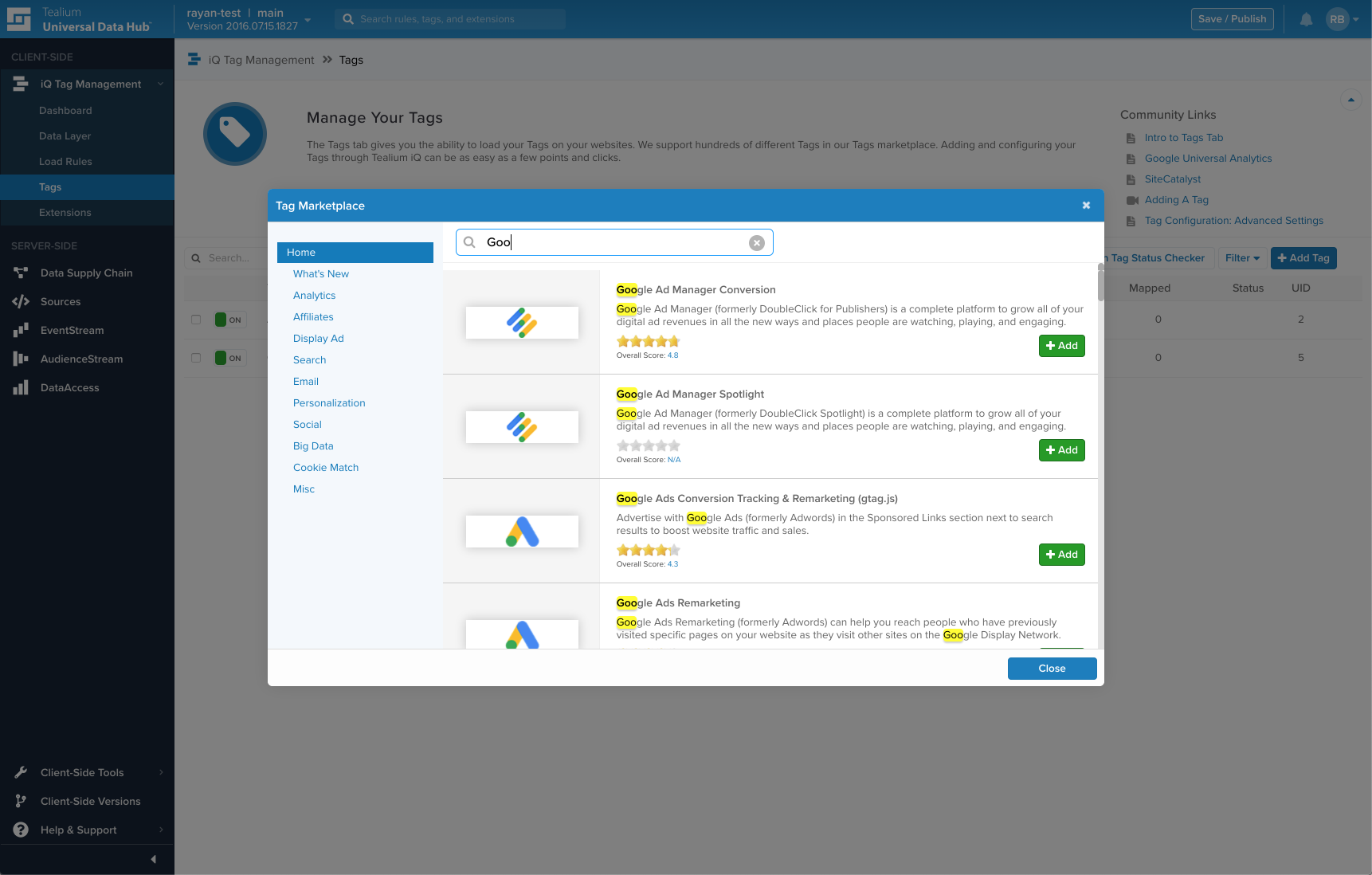Click the Client-Side Versions branch icon
The height and width of the screenshot is (875, 1372).
coord(21,801)
